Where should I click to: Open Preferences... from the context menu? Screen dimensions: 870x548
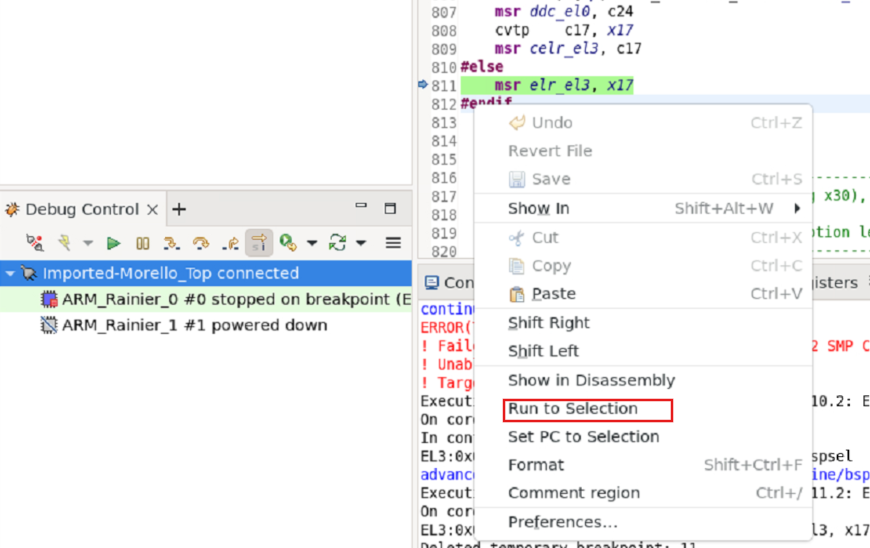click(x=562, y=522)
